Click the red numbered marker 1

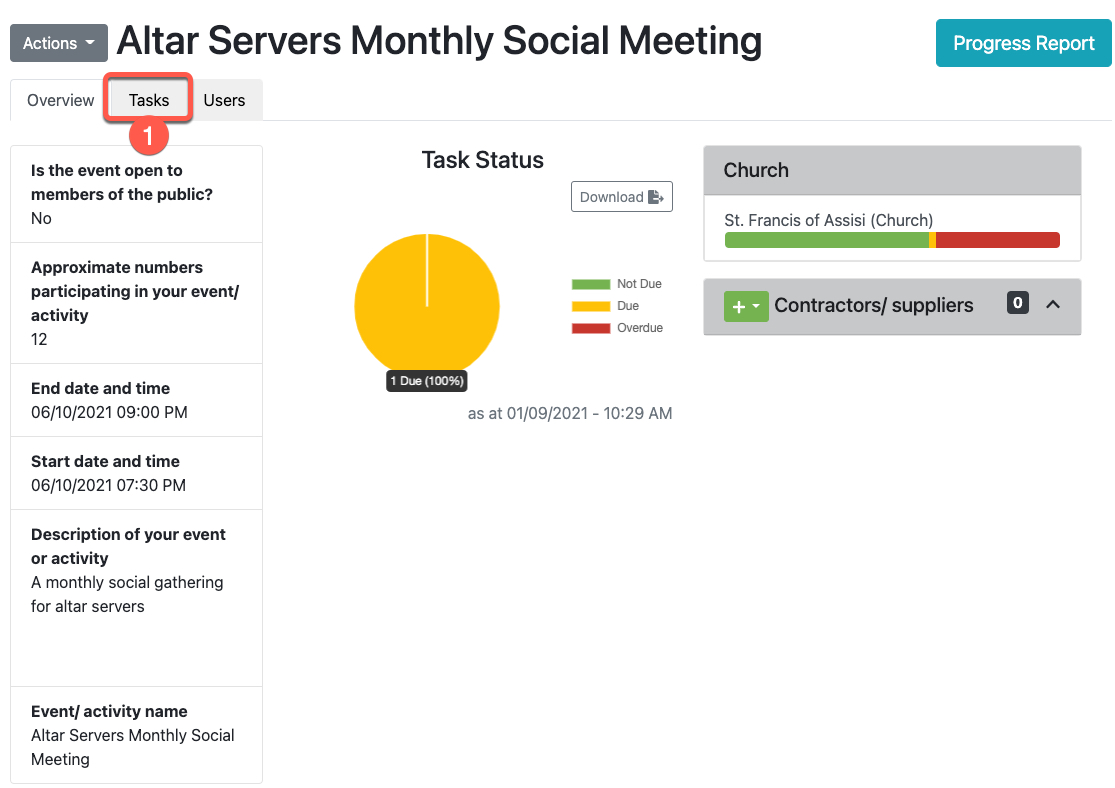point(148,136)
